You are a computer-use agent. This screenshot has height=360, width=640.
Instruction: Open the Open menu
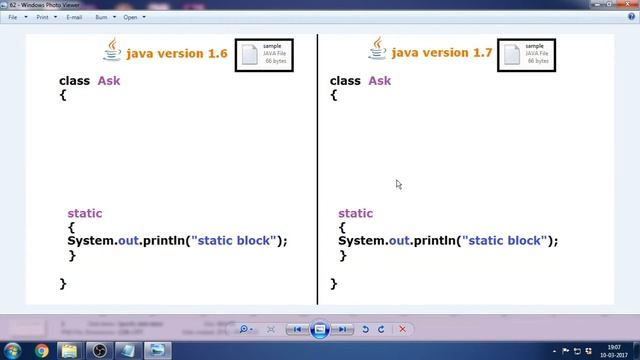pos(130,17)
